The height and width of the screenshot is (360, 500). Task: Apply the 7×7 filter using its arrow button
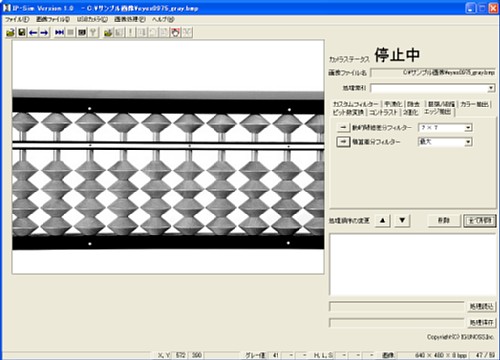343,127
